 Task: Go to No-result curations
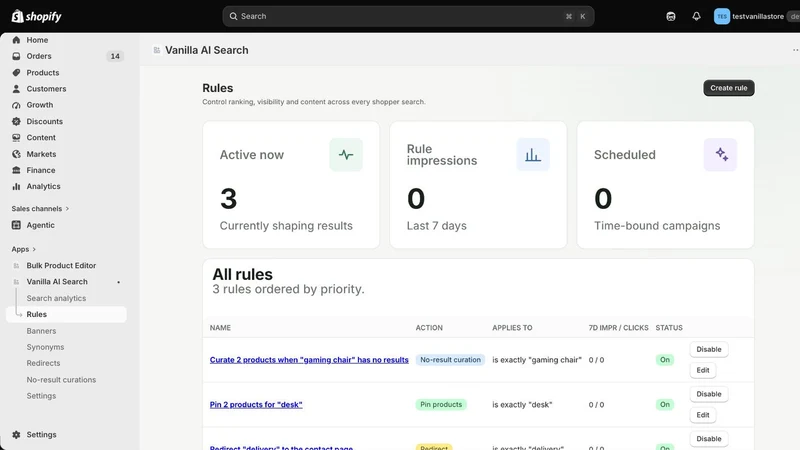[61, 380]
